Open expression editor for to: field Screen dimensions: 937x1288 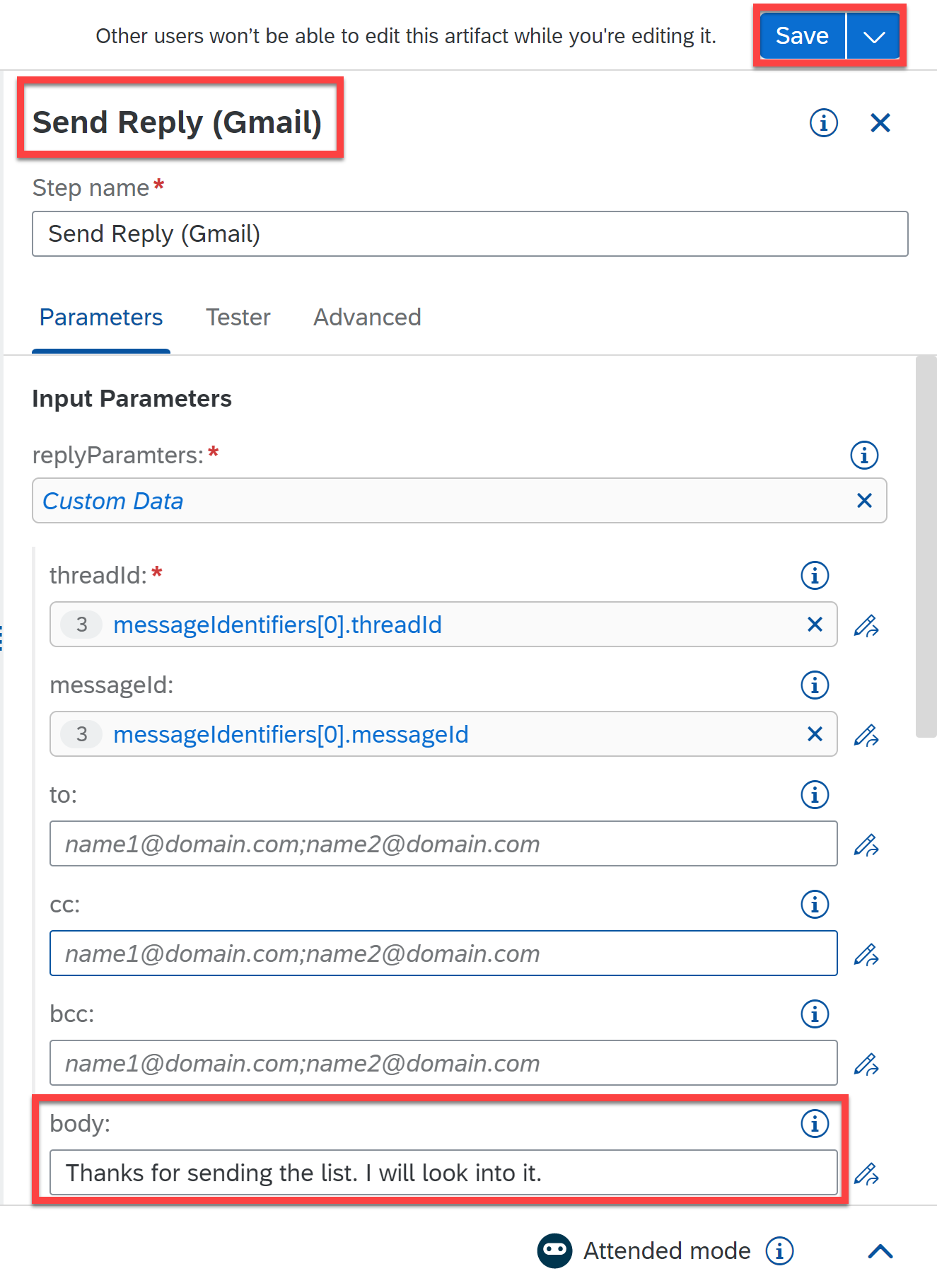tap(866, 845)
